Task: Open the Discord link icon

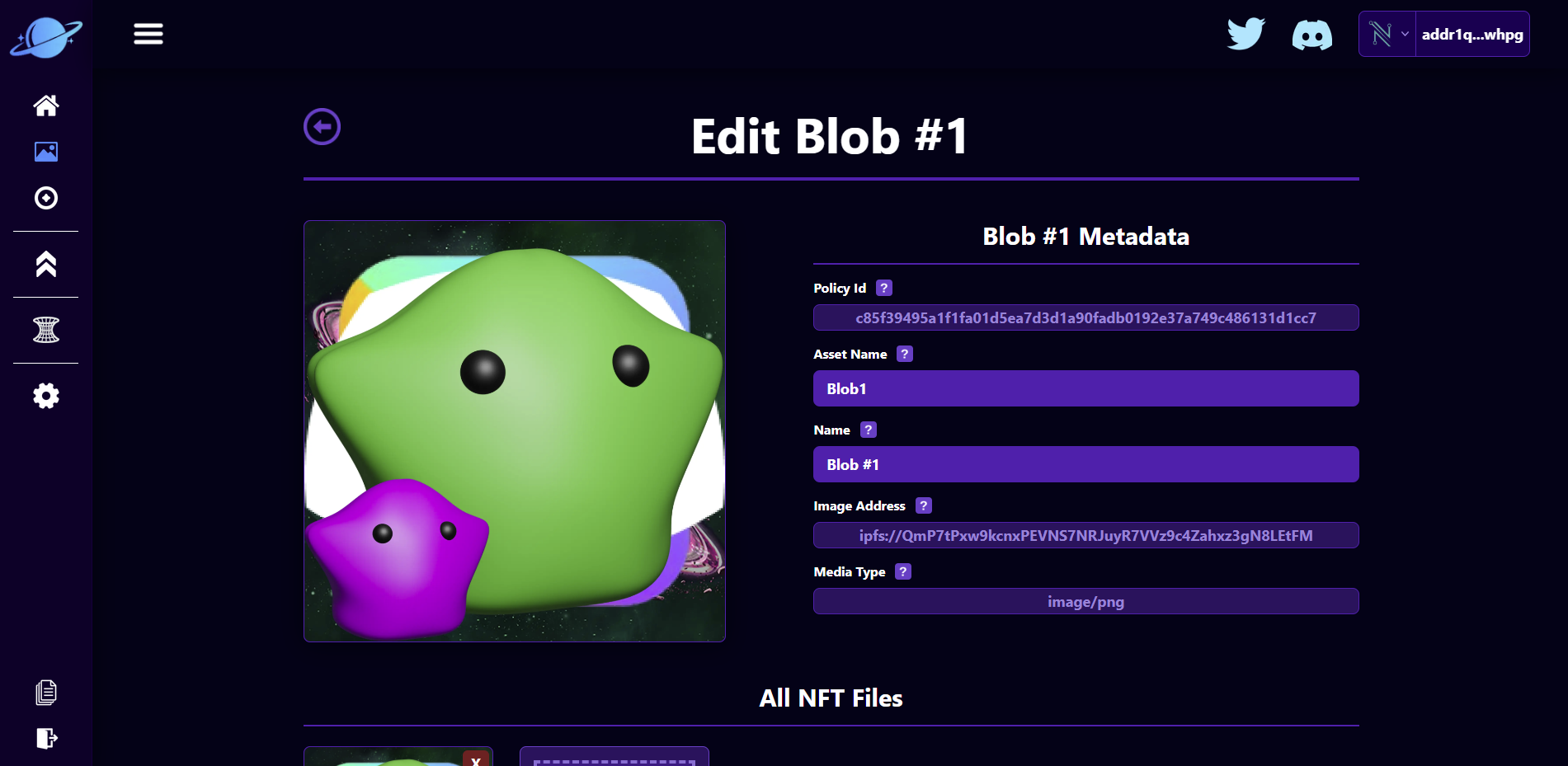Action: click(x=1311, y=35)
